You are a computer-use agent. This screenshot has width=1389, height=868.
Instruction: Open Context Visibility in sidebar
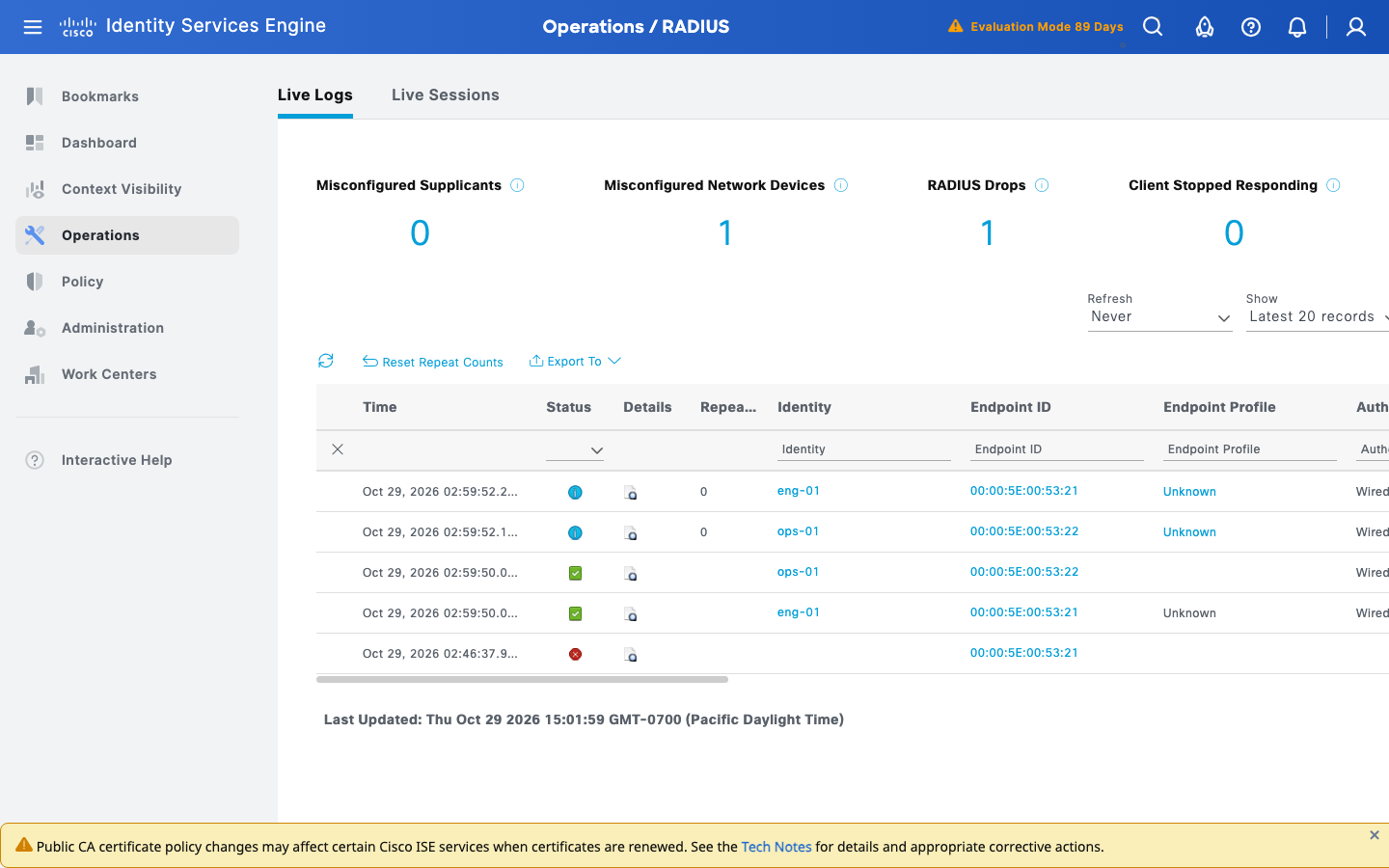click(x=127, y=189)
